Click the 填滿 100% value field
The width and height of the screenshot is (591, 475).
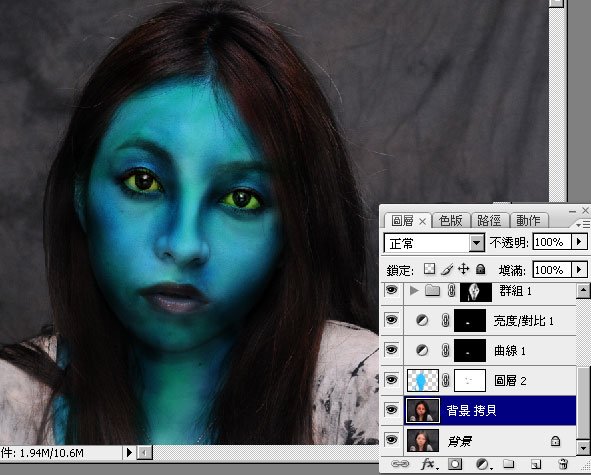tap(552, 270)
